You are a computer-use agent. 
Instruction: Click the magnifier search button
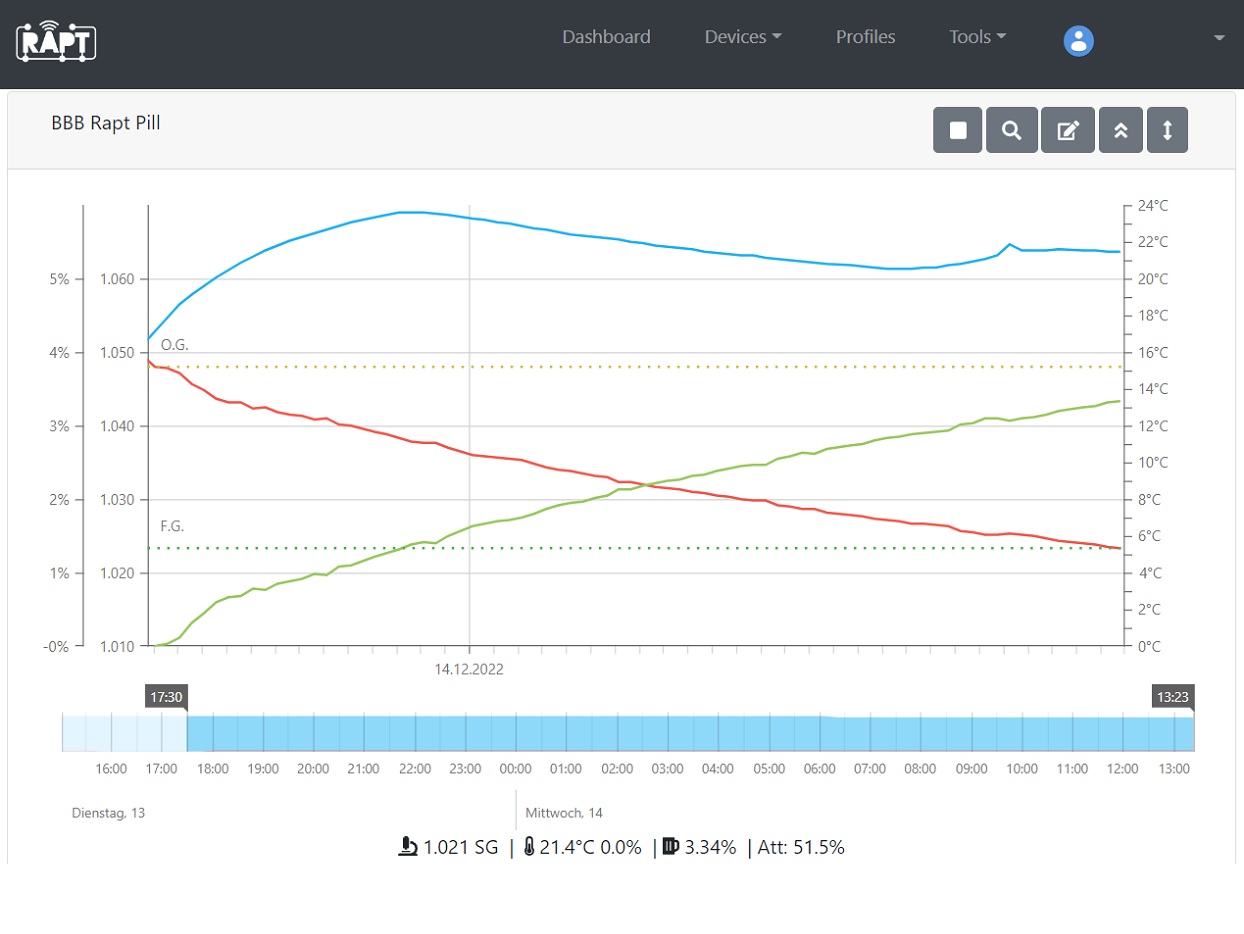(1011, 130)
